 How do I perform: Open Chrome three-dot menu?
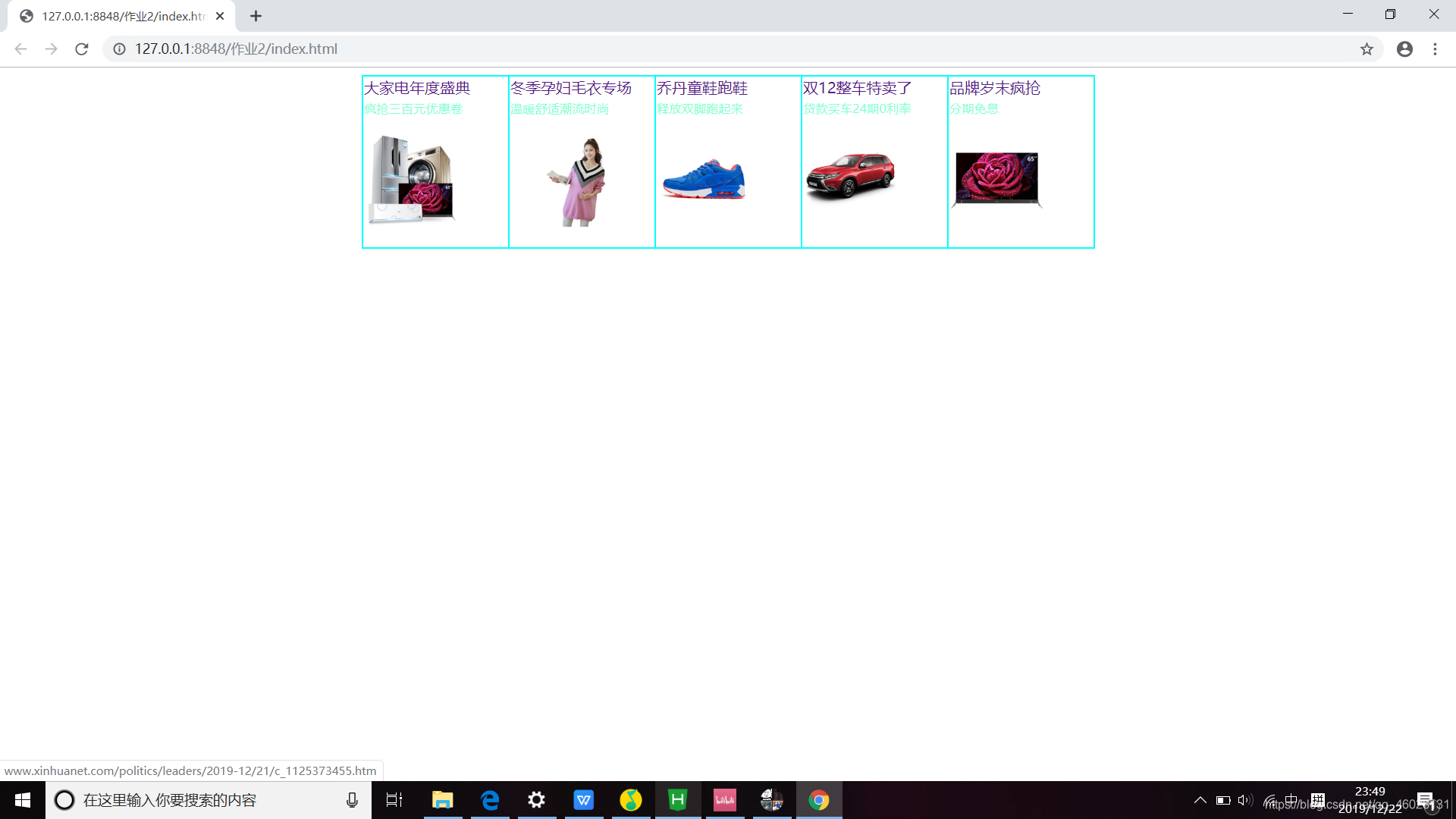(1435, 49)
